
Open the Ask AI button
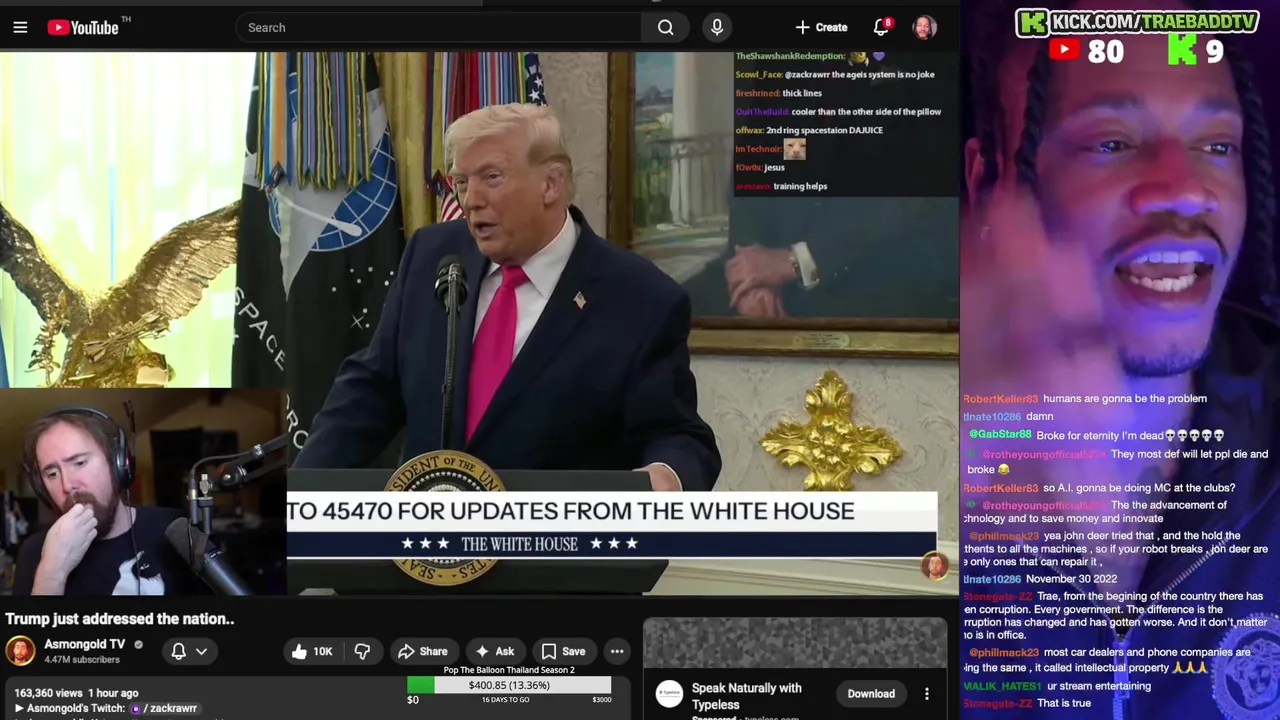click(495, 651)
